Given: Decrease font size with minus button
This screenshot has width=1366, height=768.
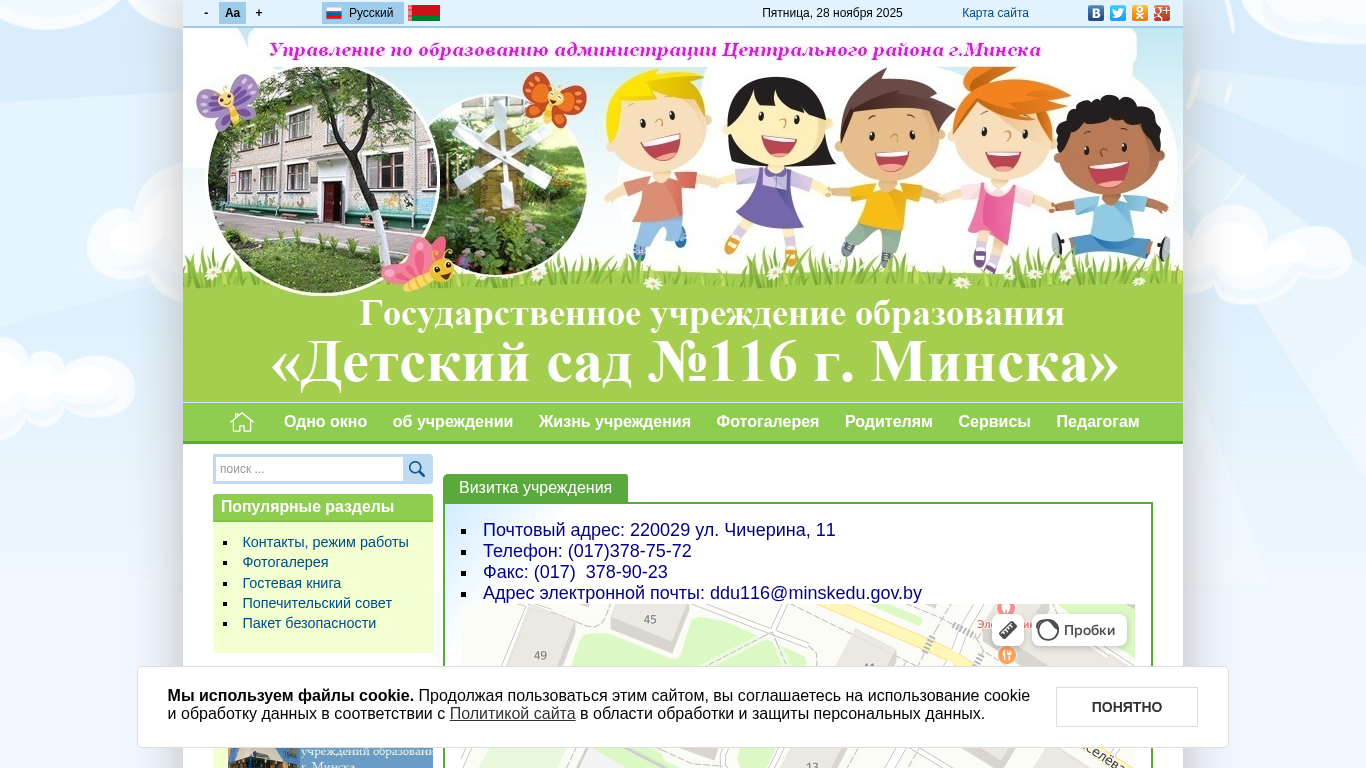Looking at the screenshot, I should tap(206, 13).
